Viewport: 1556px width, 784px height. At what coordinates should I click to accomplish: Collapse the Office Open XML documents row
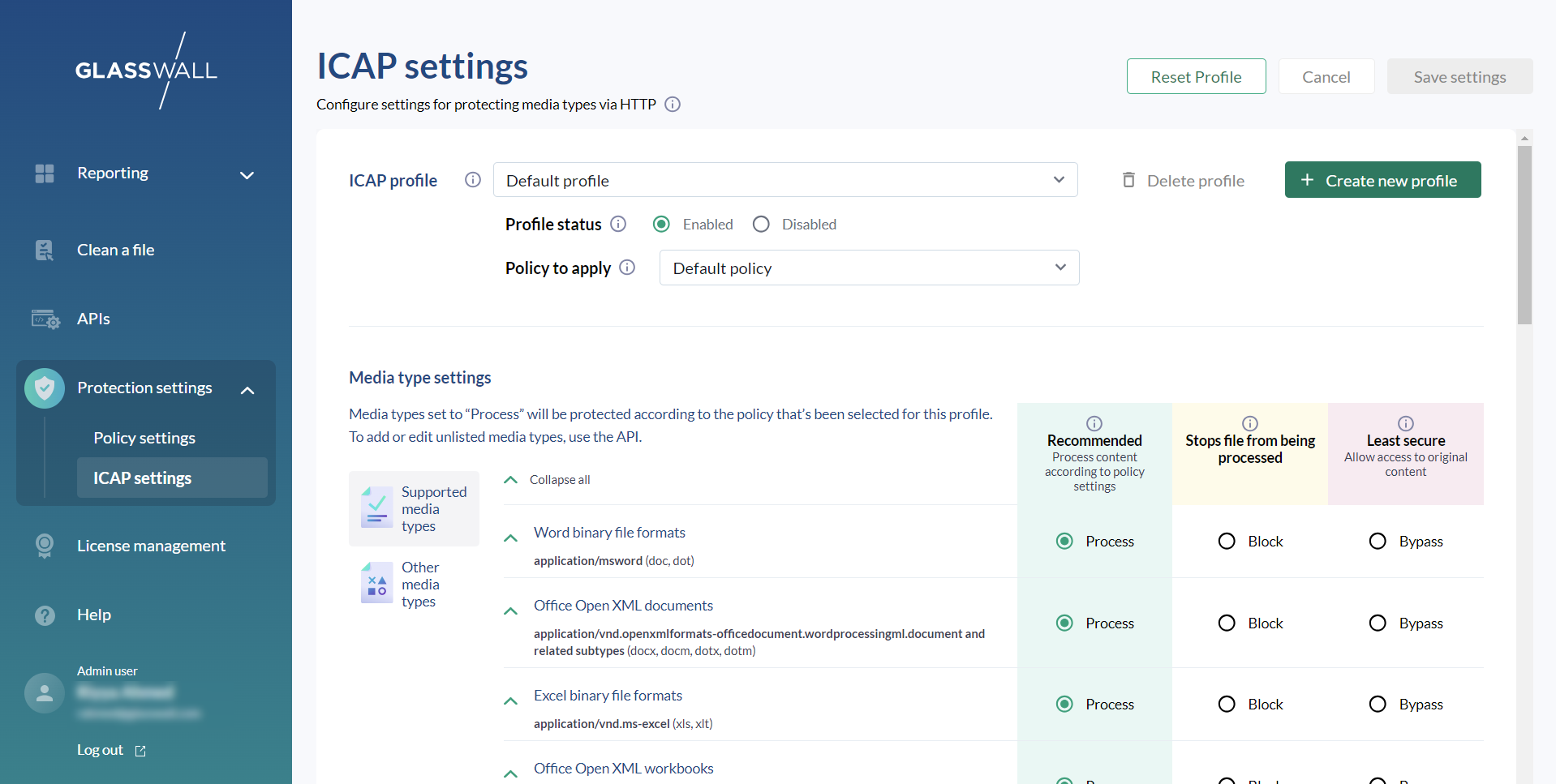click(x=511, y=611)
